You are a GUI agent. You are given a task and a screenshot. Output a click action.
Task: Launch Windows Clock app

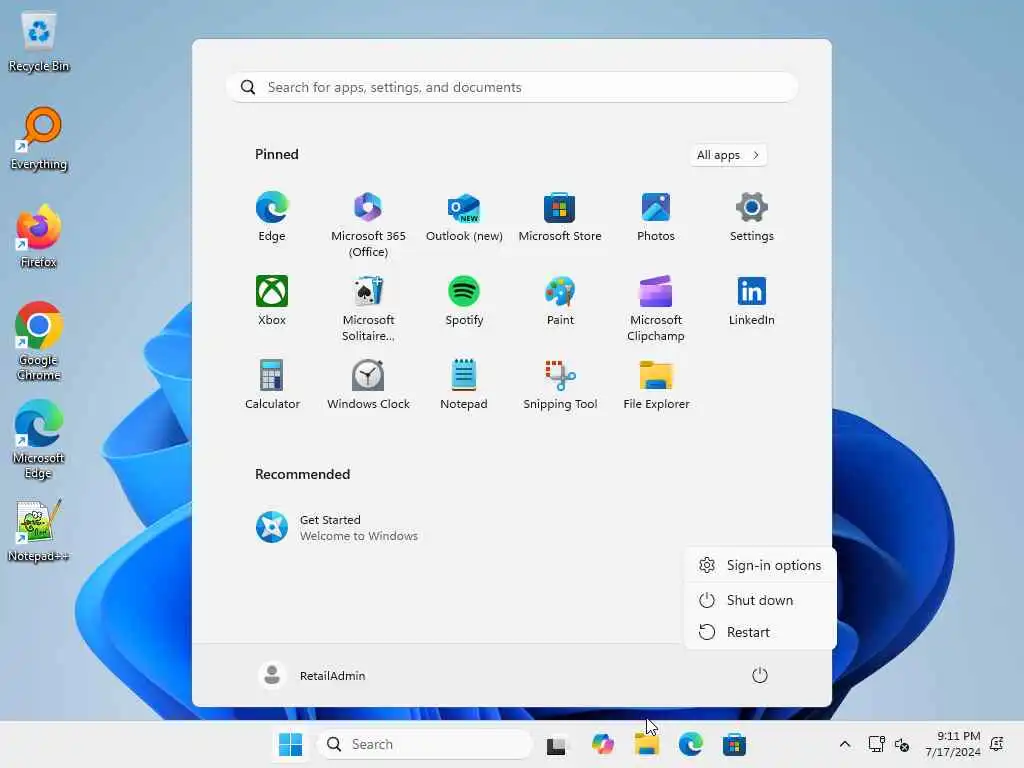click(368, 385)
